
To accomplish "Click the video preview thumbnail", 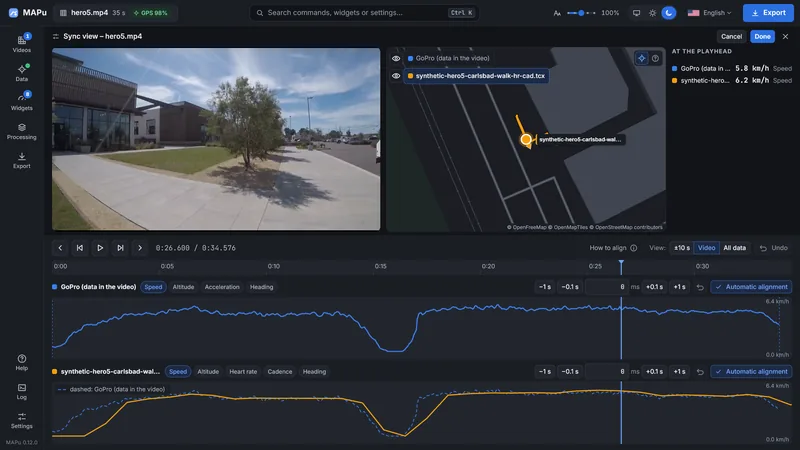I will click(x=216, y=139).
